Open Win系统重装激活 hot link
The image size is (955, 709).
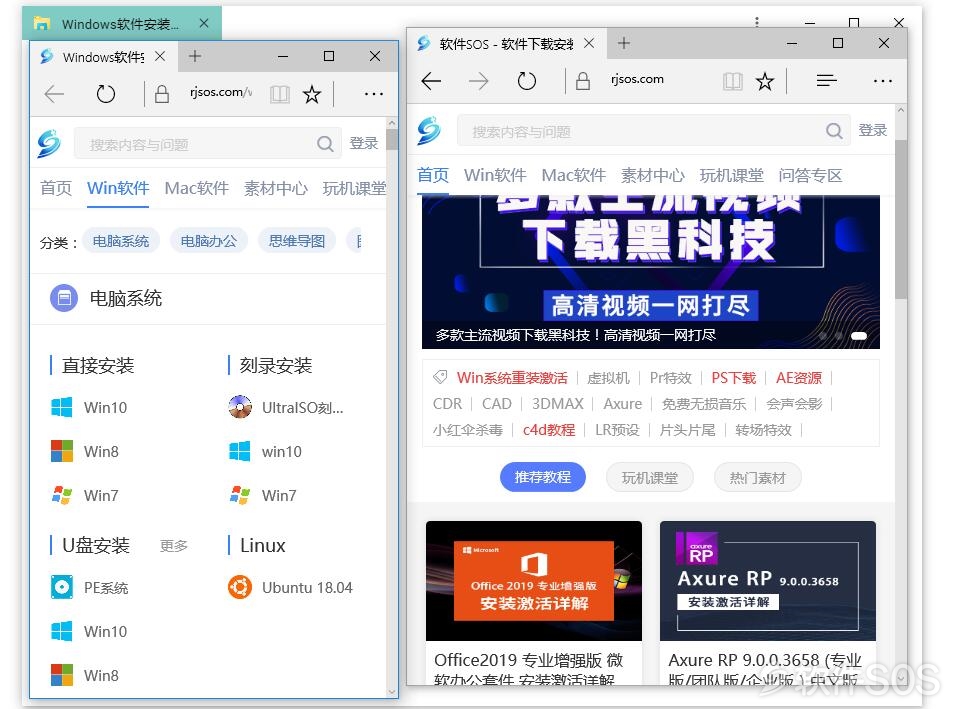click(x=512, y=378)
